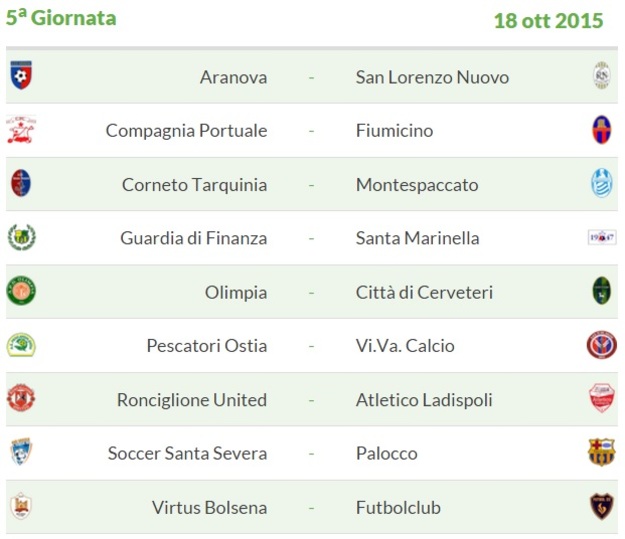Screen dimensions: 625x539
Task: Click the Virtus Bolsena team name
Action: click(x=209, y=508)
